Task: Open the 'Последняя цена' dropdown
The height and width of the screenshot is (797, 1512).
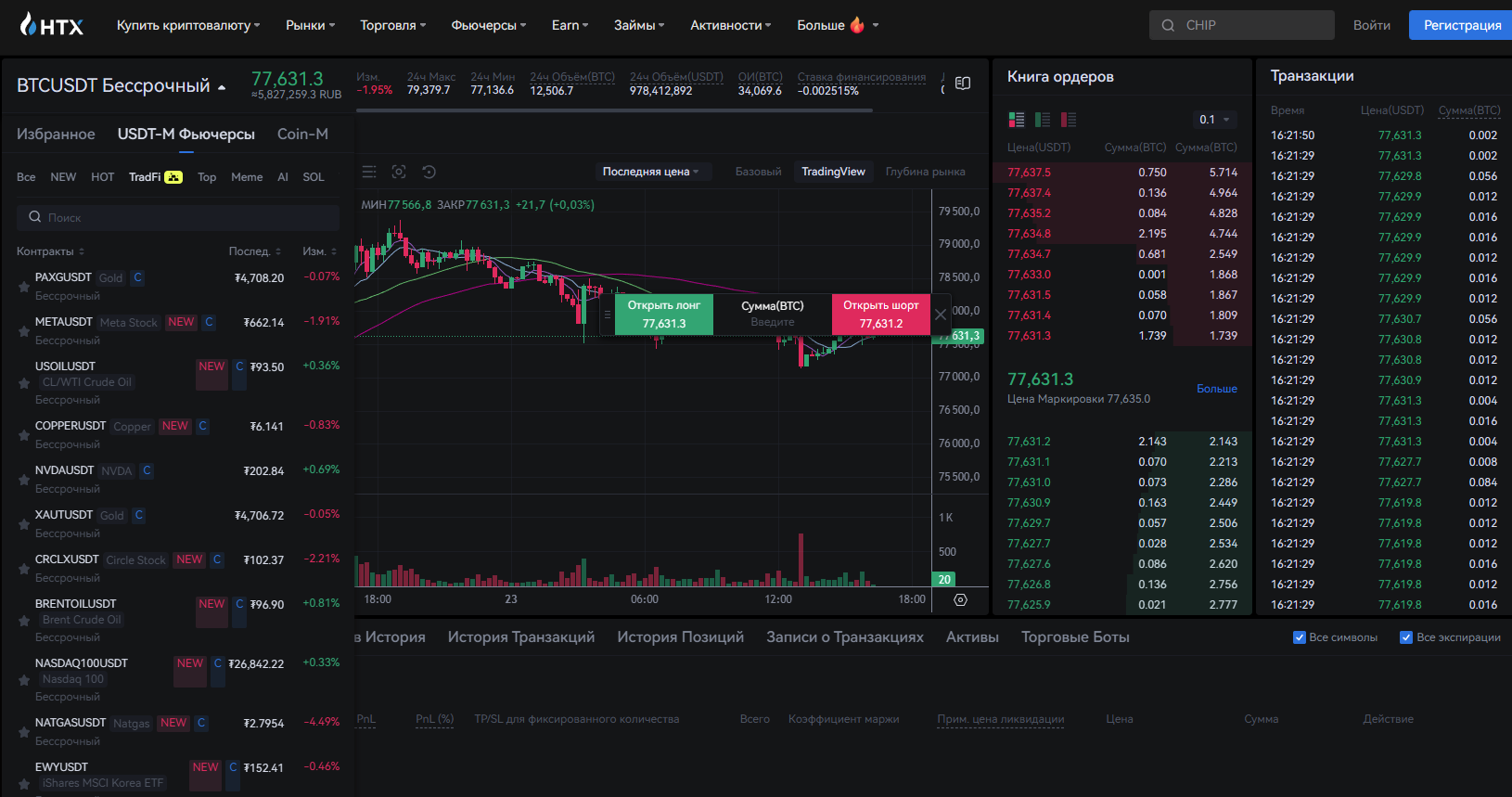Action: tap(651, 172)
